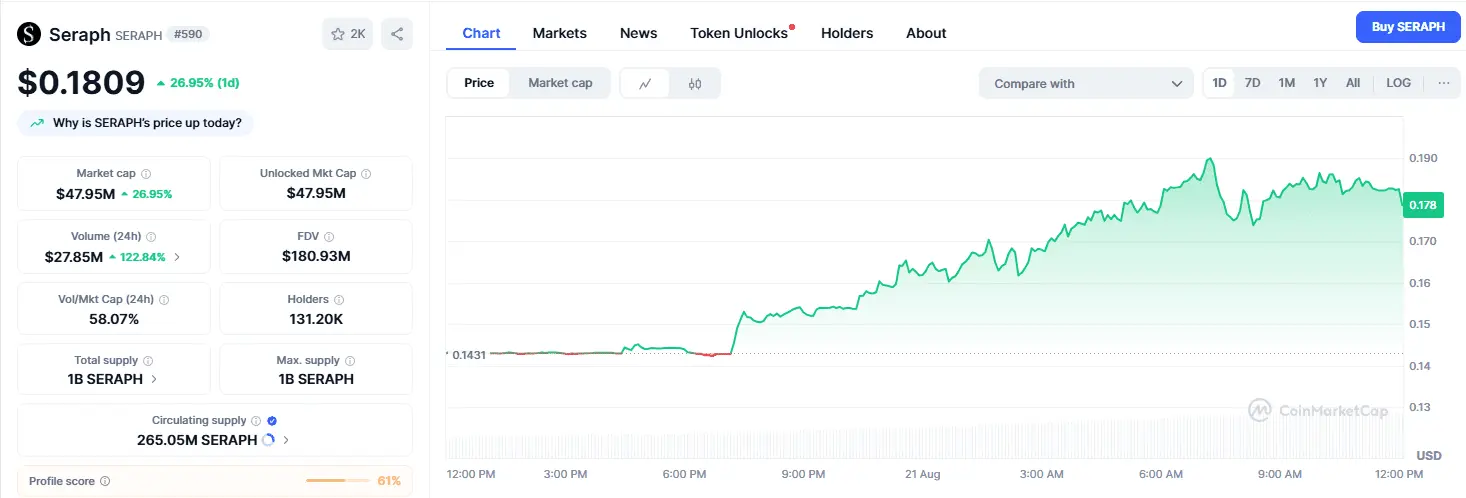Viewport: 1466px width, 498px height.
Task: Open the News tab
Action: [639, 33]
